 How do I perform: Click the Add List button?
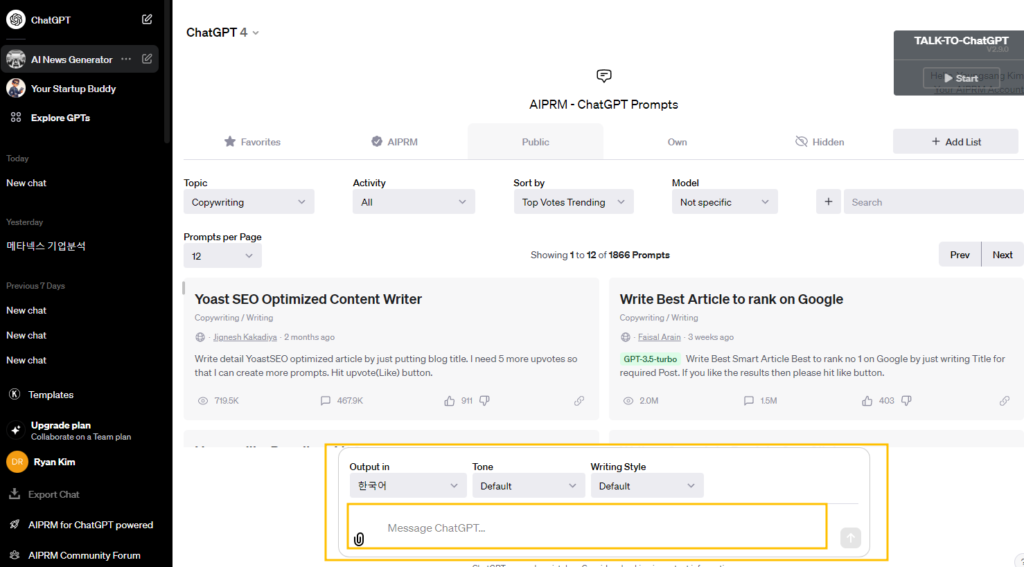pyautogui.click(x=955, y=142)
